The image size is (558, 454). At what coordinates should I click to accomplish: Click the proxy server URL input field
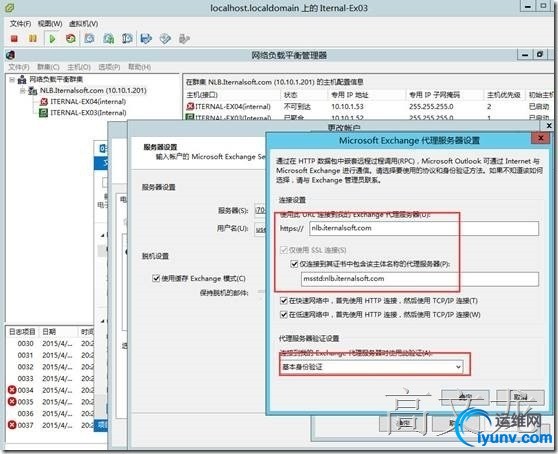(424, 228)
